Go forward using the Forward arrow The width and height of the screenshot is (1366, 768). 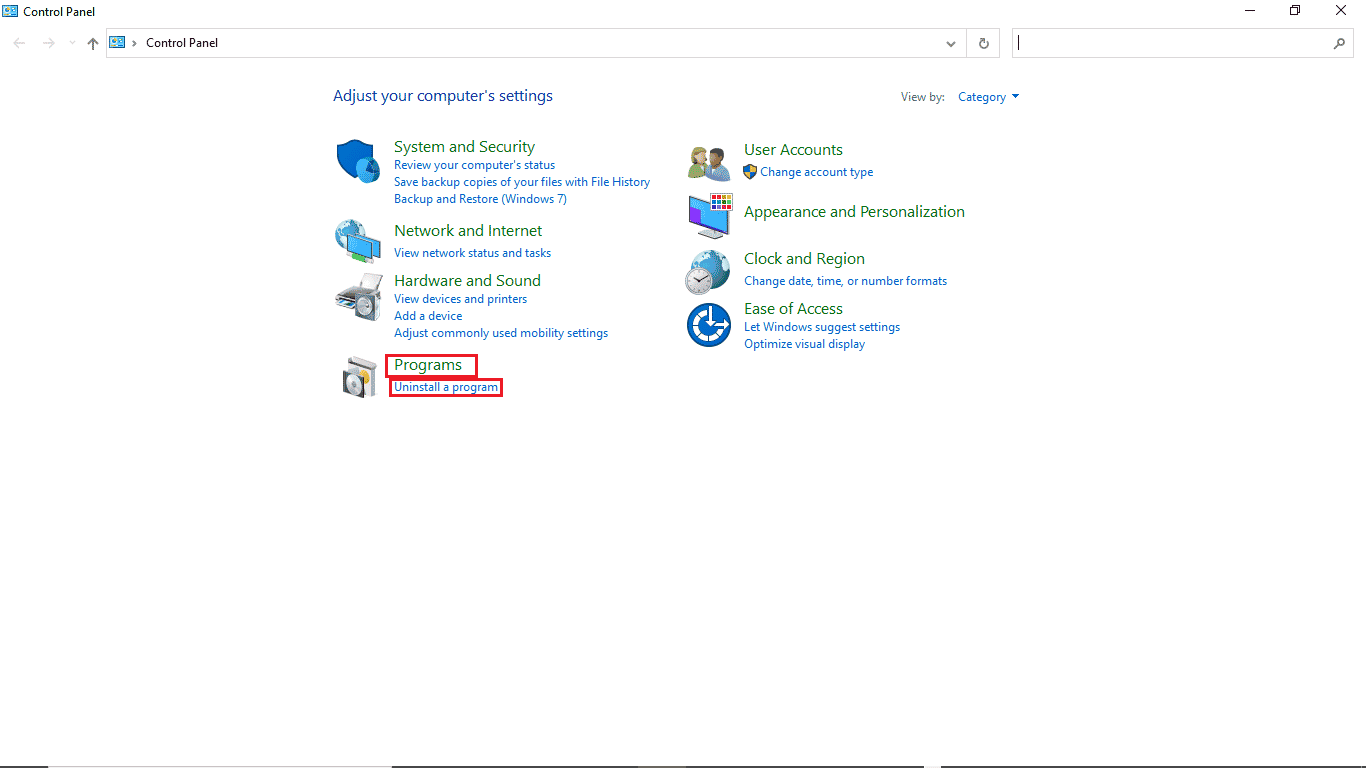pyautogui.click(x=48, y=43)
